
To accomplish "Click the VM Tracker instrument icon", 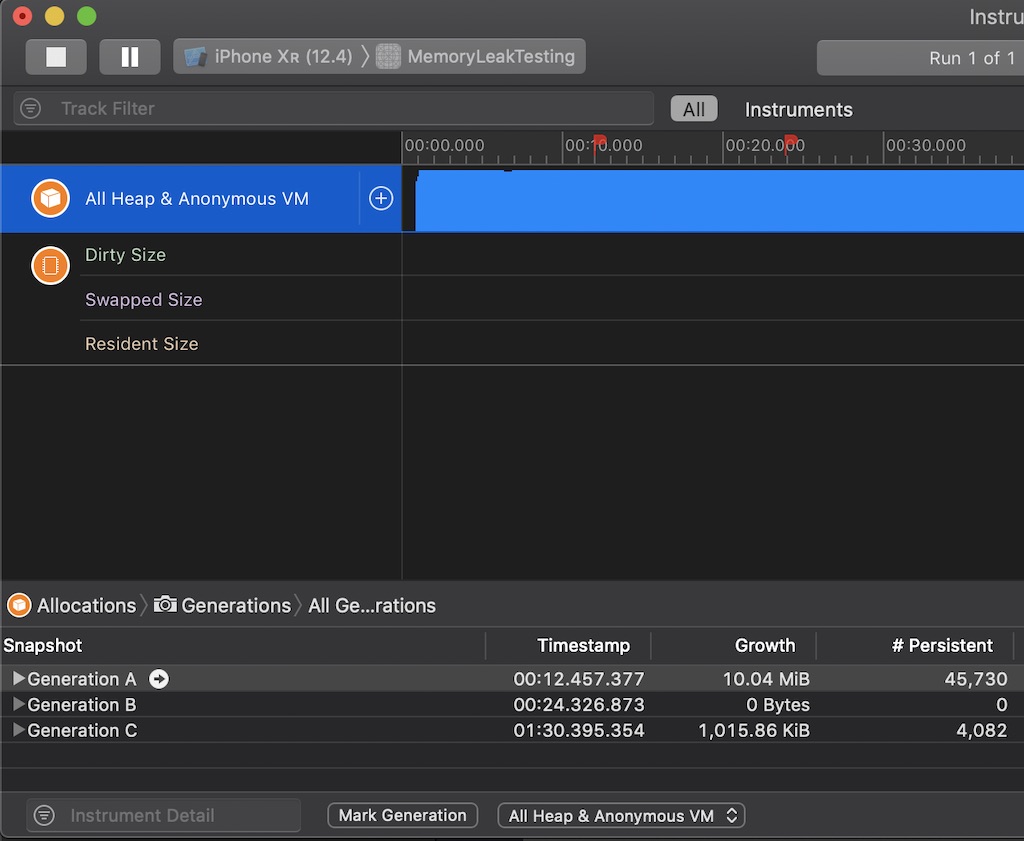I will coord(50,265).
